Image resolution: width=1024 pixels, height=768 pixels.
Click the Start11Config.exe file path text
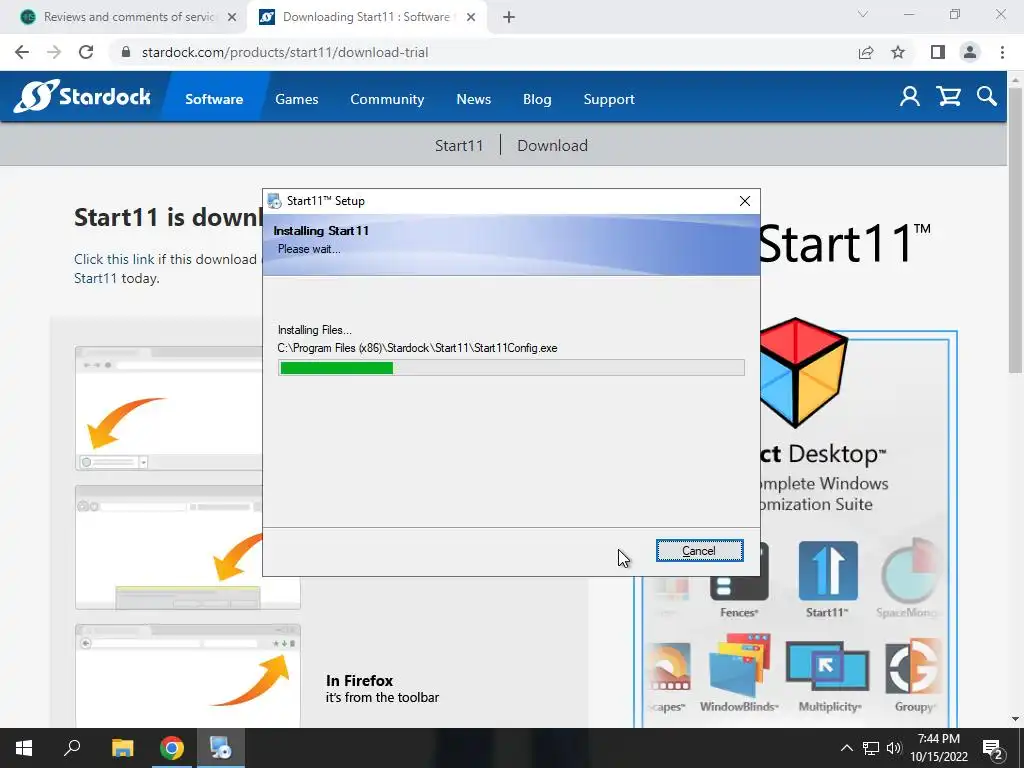[417, 348]
